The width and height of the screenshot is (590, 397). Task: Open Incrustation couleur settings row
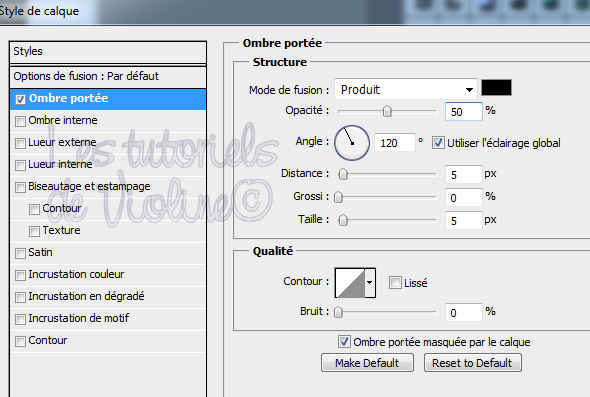point(108,275)
